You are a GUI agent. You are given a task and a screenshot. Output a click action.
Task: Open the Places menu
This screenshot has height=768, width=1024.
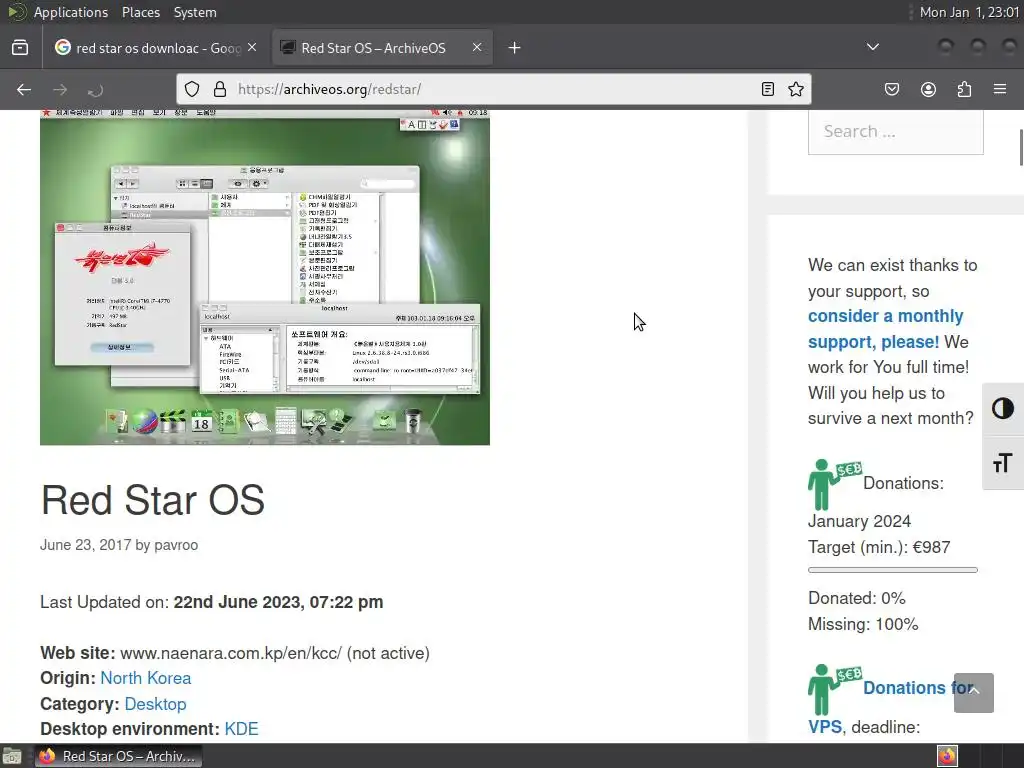click(x=140, y=12)
